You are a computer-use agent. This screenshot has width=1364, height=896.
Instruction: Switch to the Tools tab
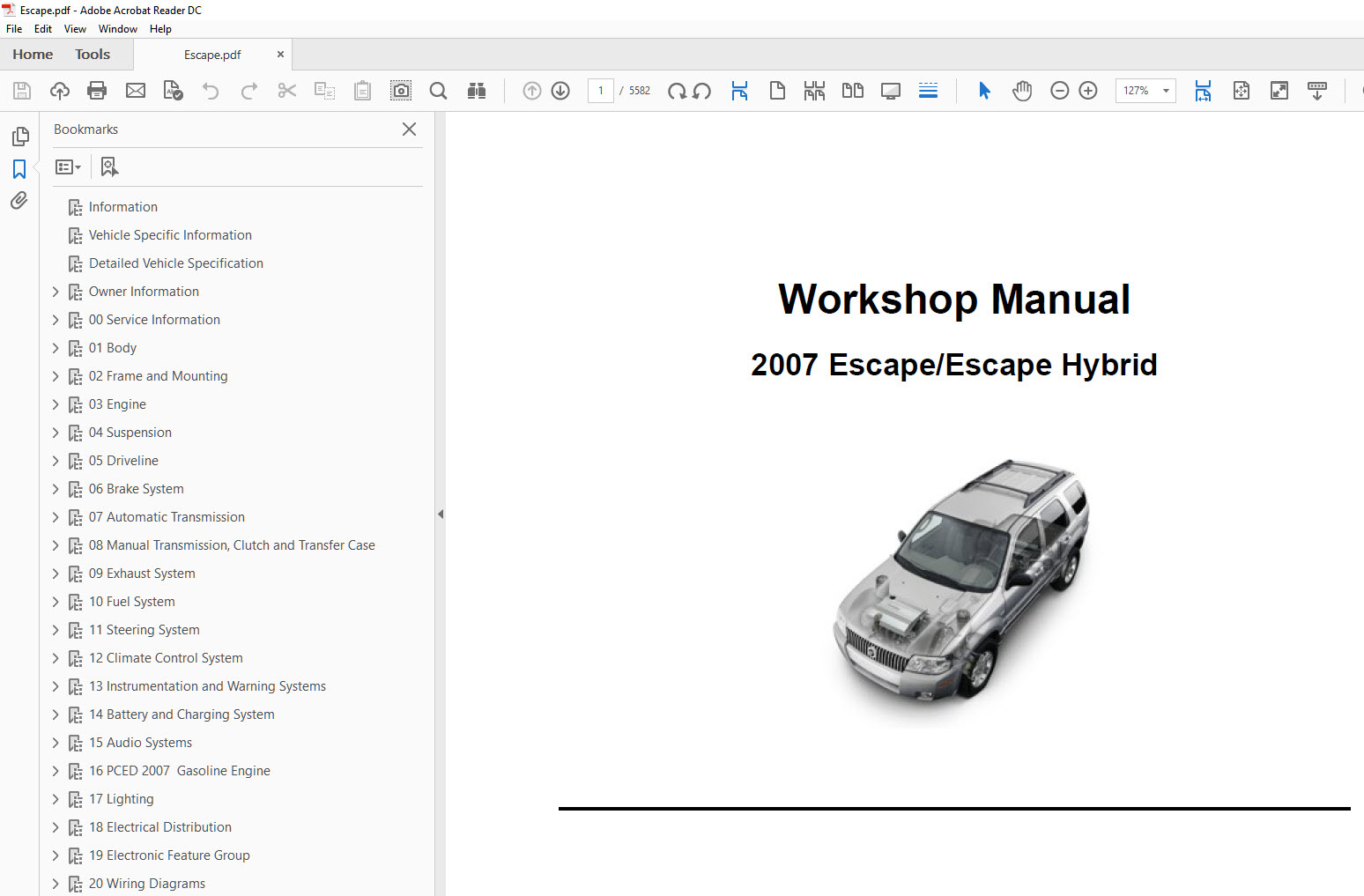coord(93,55)
